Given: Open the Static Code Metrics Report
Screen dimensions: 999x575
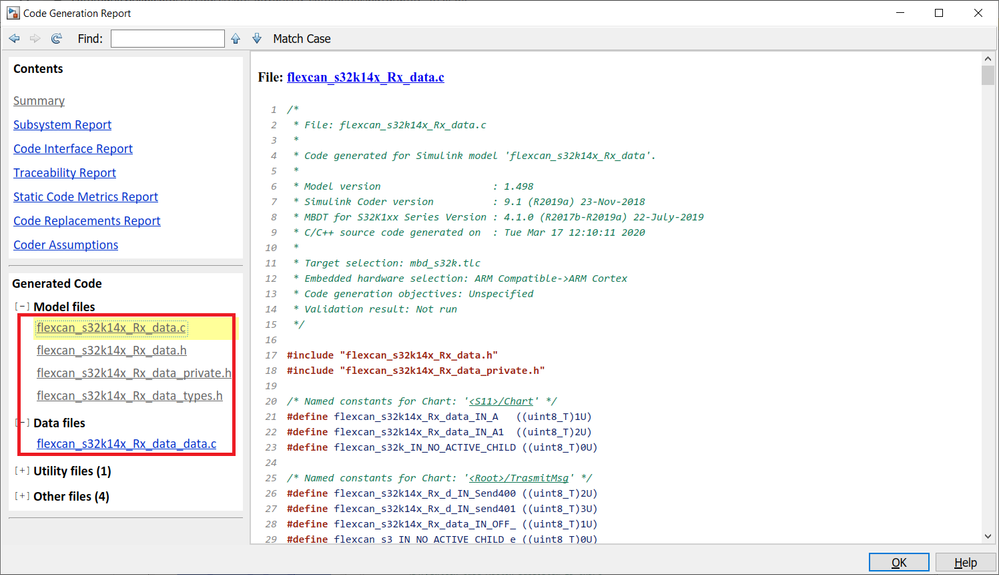Looking at the screenshot, I should click(85, 197).
